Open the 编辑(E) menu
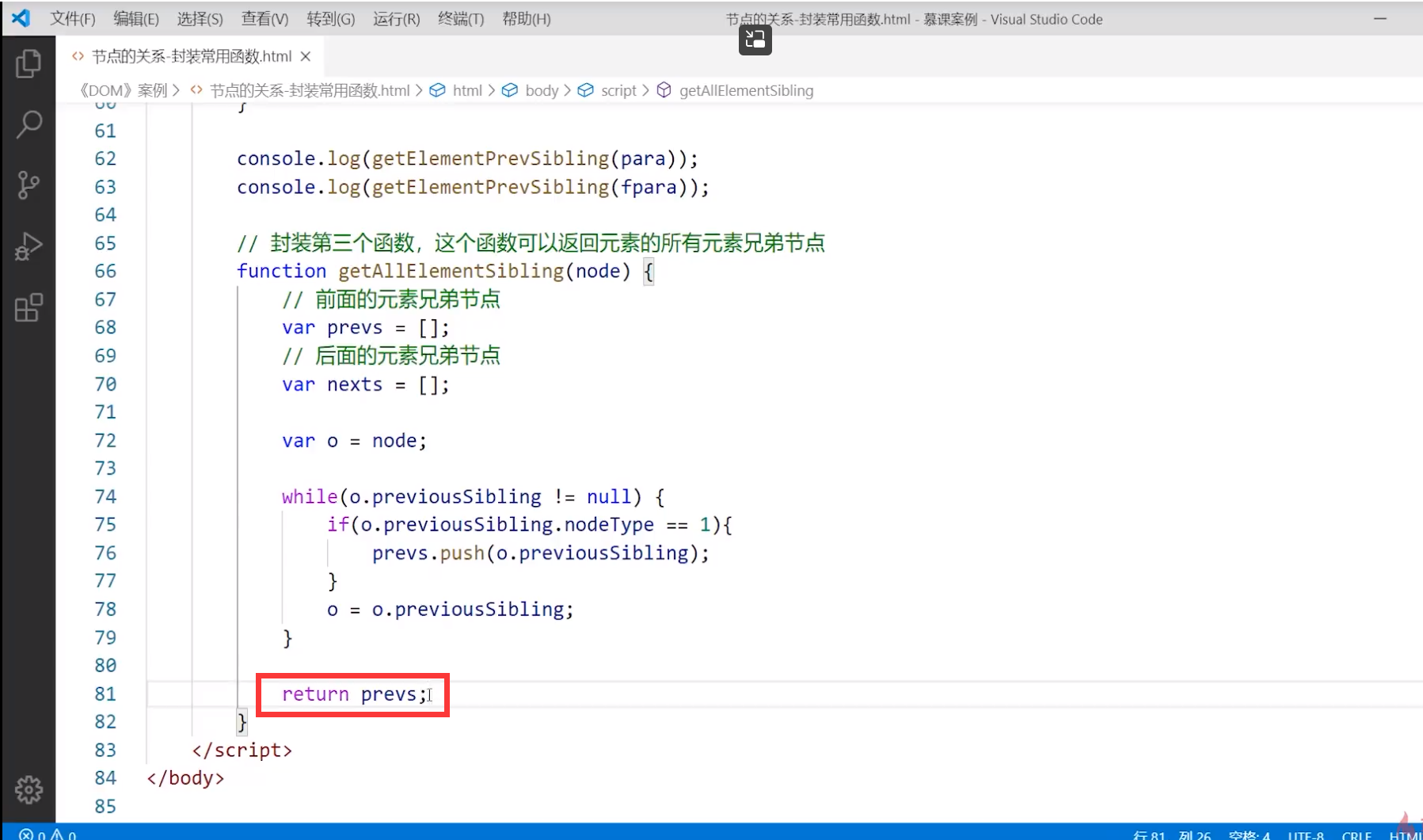The height and width of the screenshot is (840, 1423). [135, 19]
